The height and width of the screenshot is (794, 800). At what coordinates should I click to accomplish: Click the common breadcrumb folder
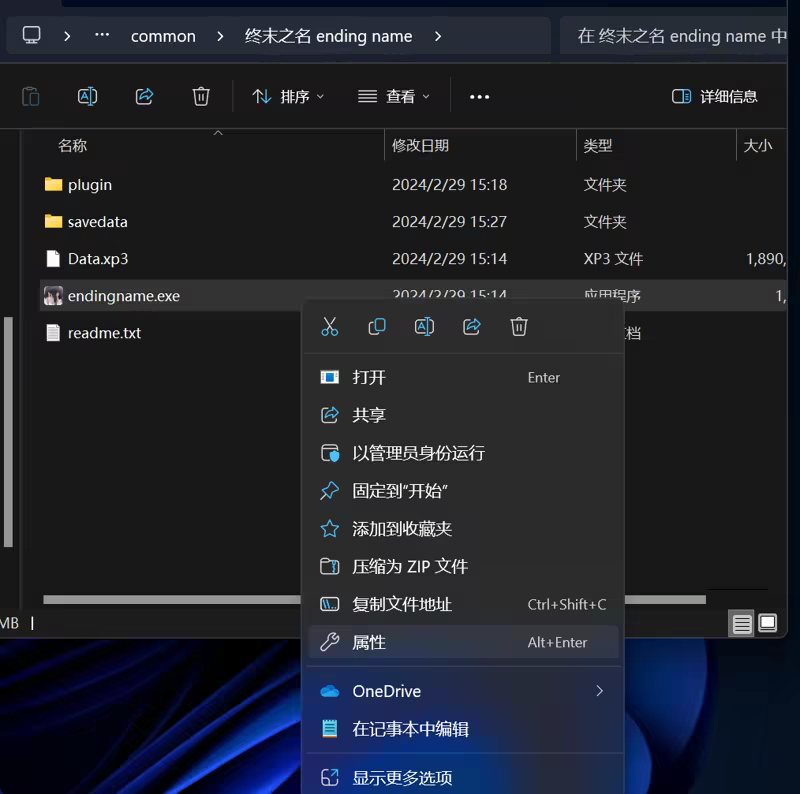163,36
